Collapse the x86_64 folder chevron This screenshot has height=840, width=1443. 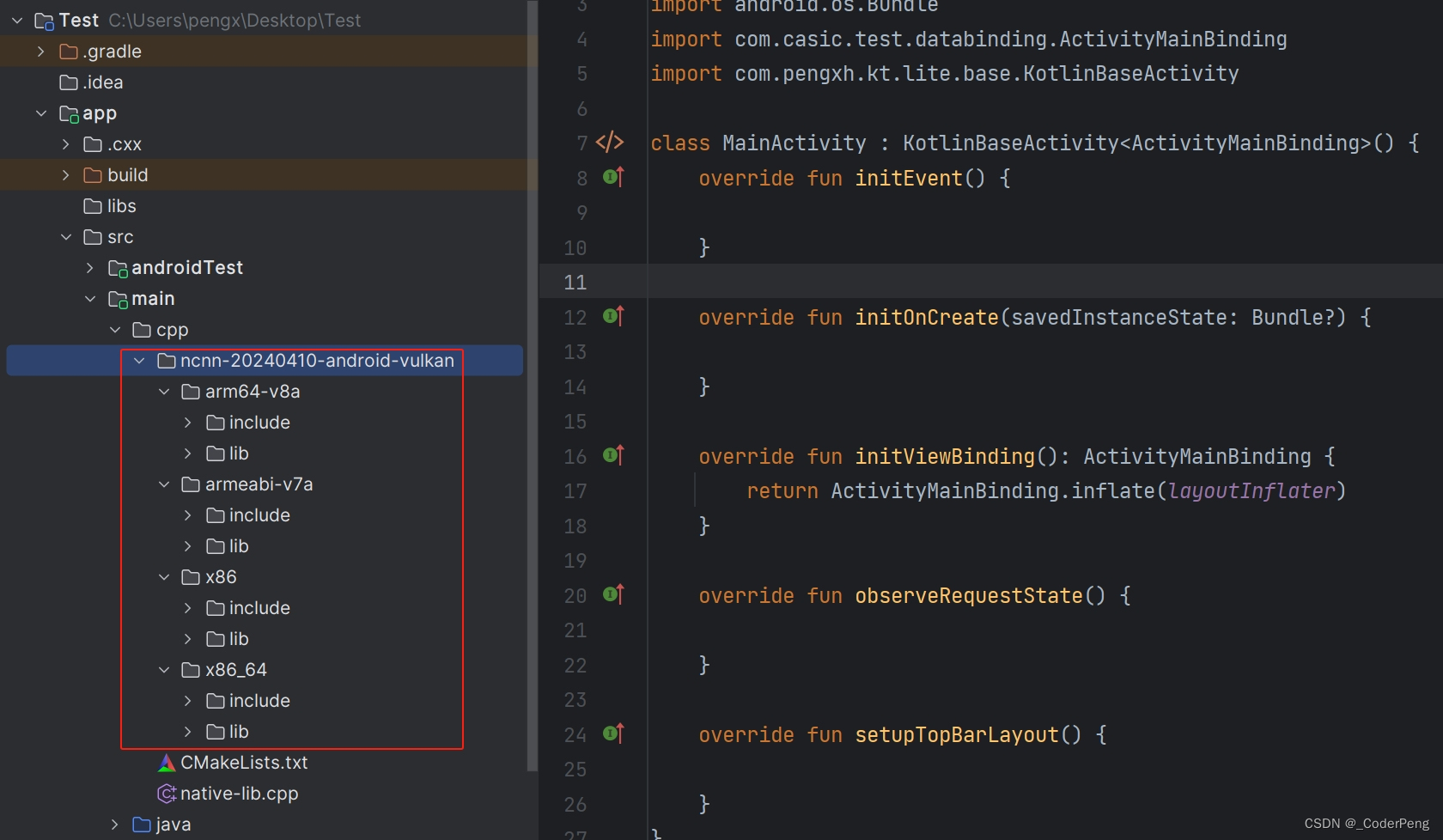click(x=164, y=670)
